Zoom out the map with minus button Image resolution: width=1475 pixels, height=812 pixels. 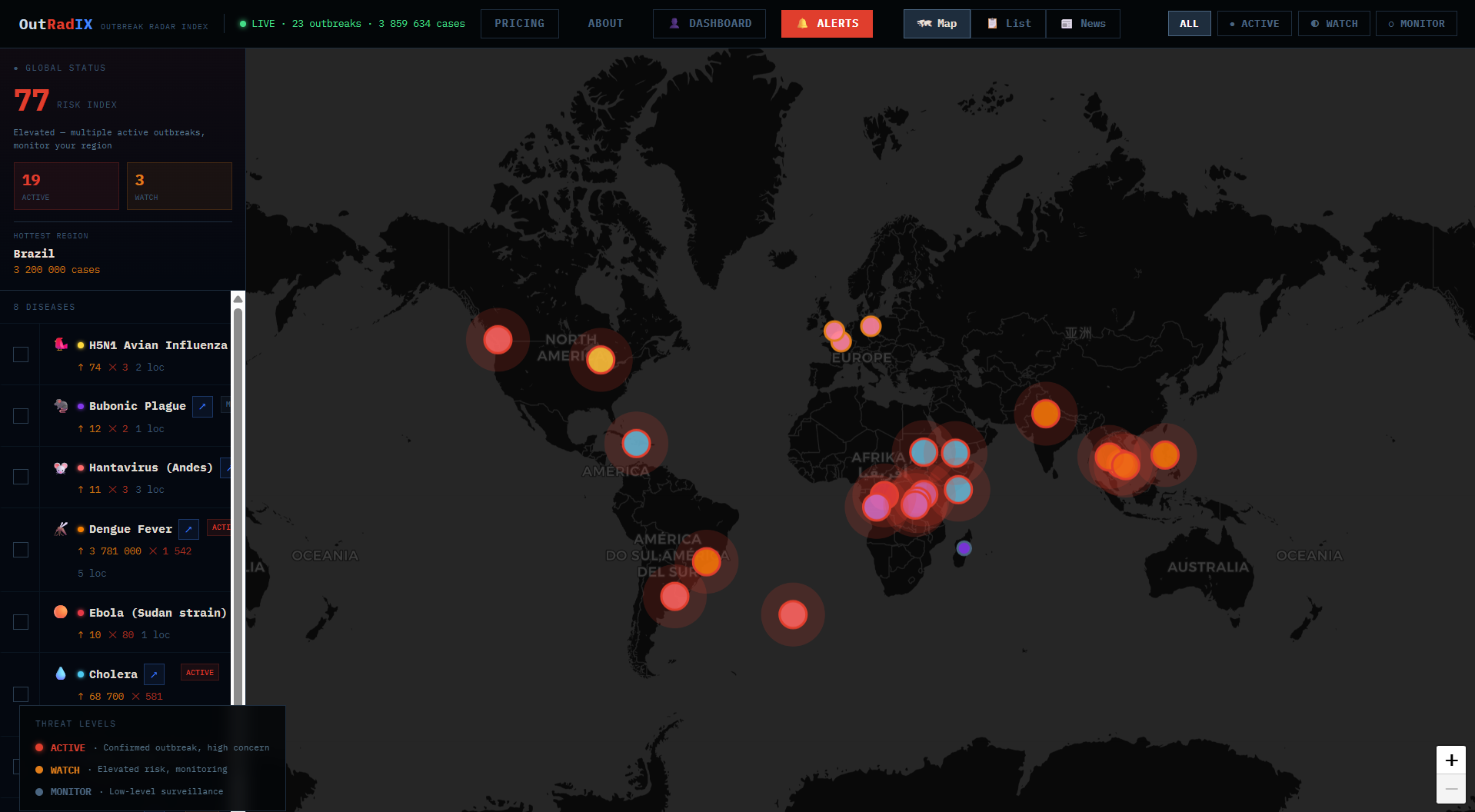point(1451,790)
